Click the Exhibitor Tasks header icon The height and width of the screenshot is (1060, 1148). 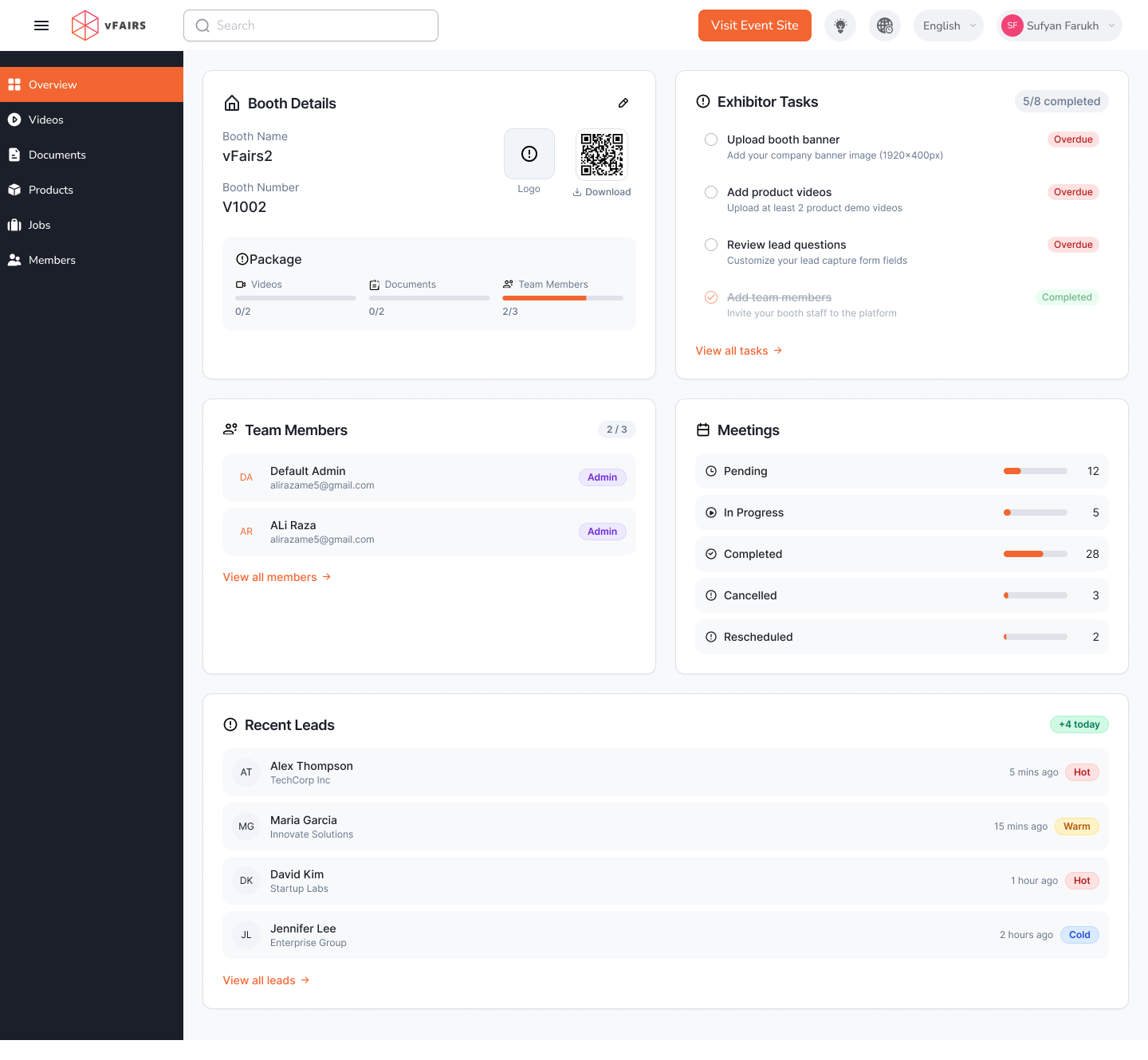click(703, 101)
